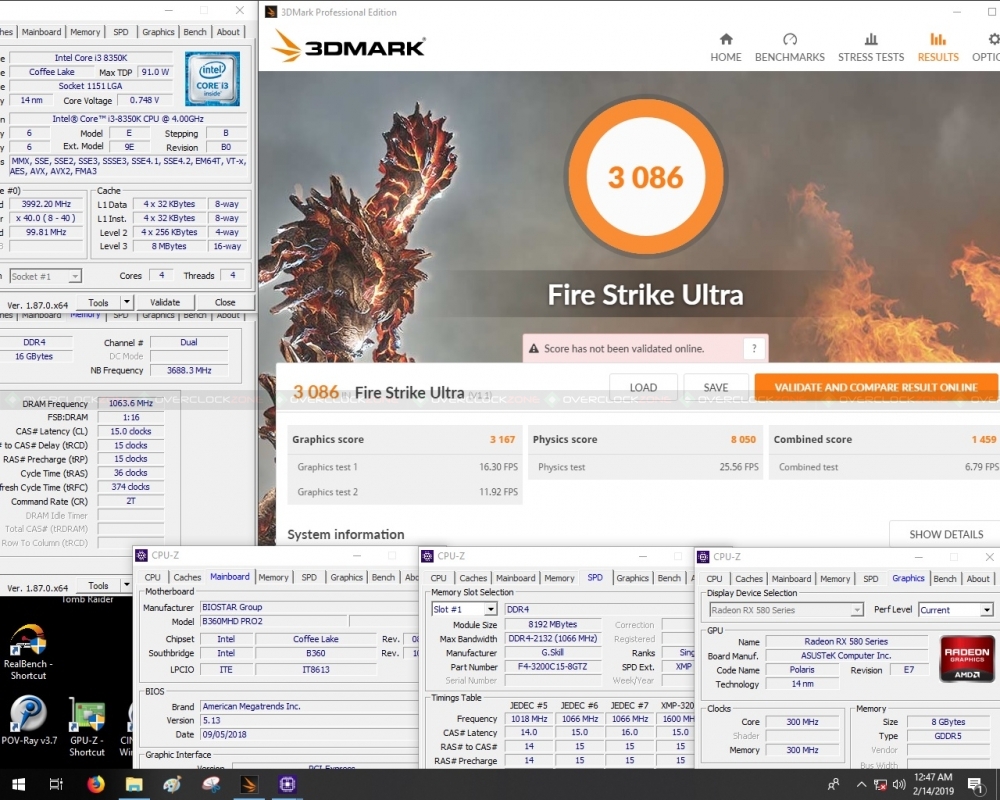1000x800 pixels.
Task: Click LOAD in 3DMark results
Action: pos(643,387)
